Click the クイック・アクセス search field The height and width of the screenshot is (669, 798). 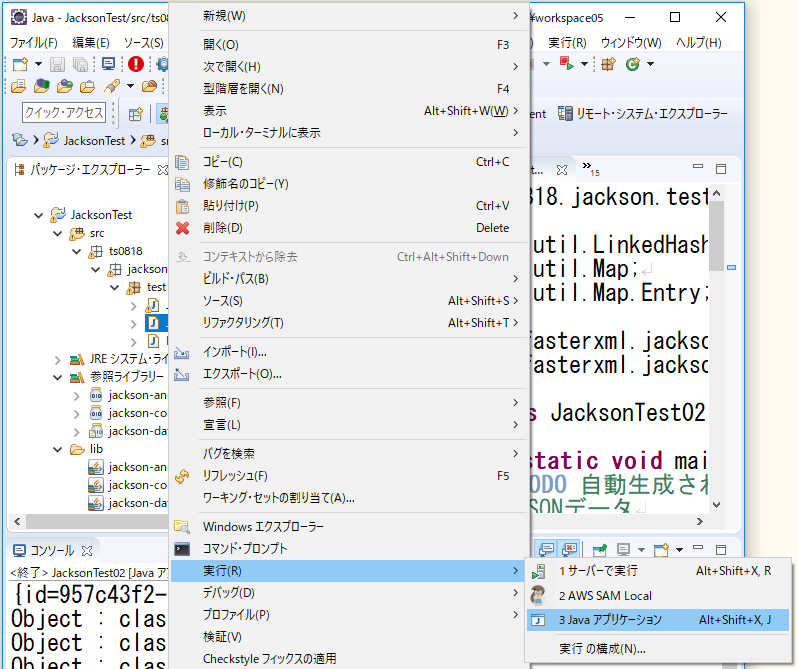[64, 112]
